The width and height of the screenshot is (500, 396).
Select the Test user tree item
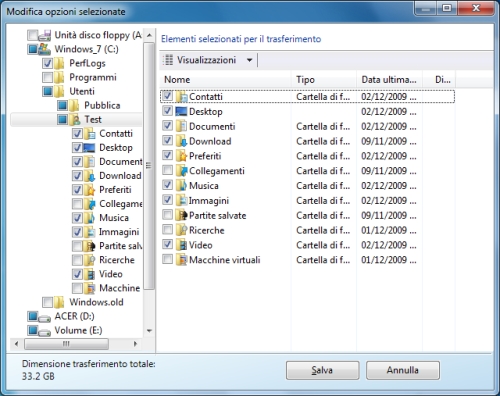pyautogui.click(x=77, y=119)
